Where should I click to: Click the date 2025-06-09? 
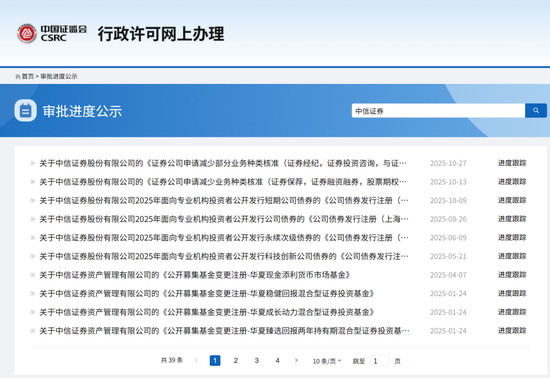(448, 237)
